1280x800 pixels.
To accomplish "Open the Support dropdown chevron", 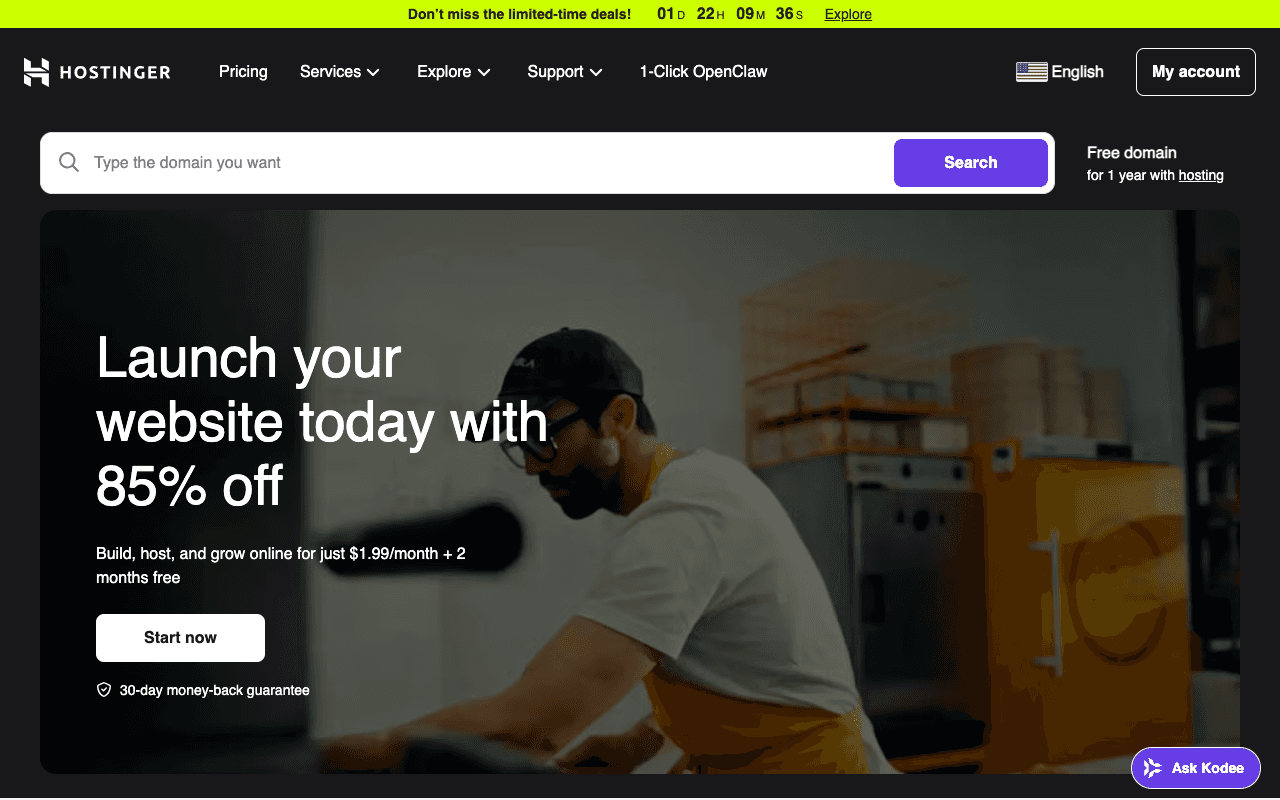I will coord(596,72).
